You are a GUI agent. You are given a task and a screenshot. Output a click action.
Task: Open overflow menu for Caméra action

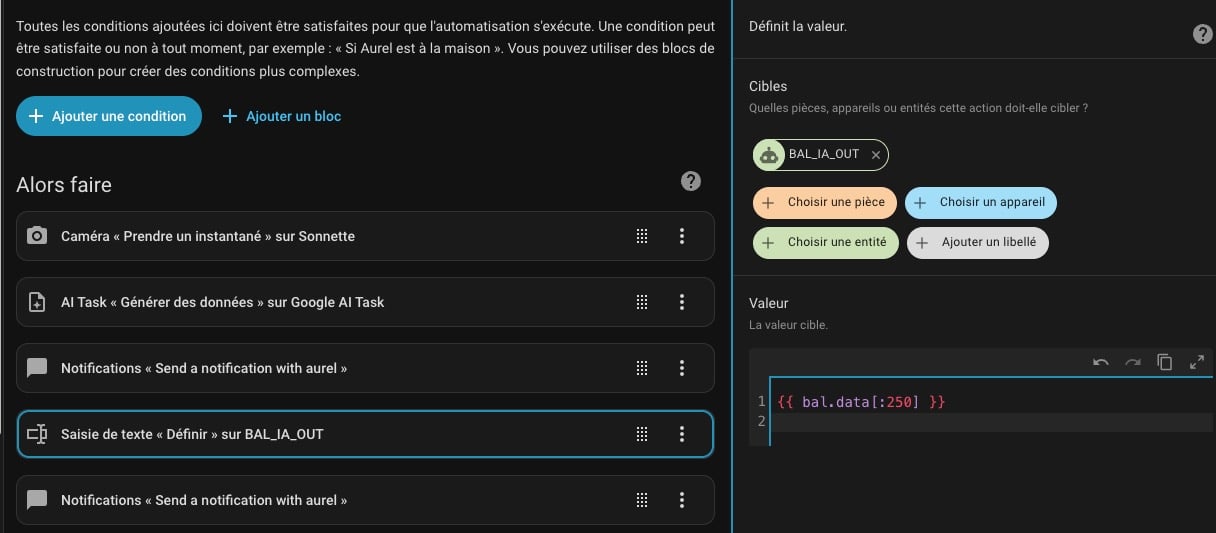682,236
